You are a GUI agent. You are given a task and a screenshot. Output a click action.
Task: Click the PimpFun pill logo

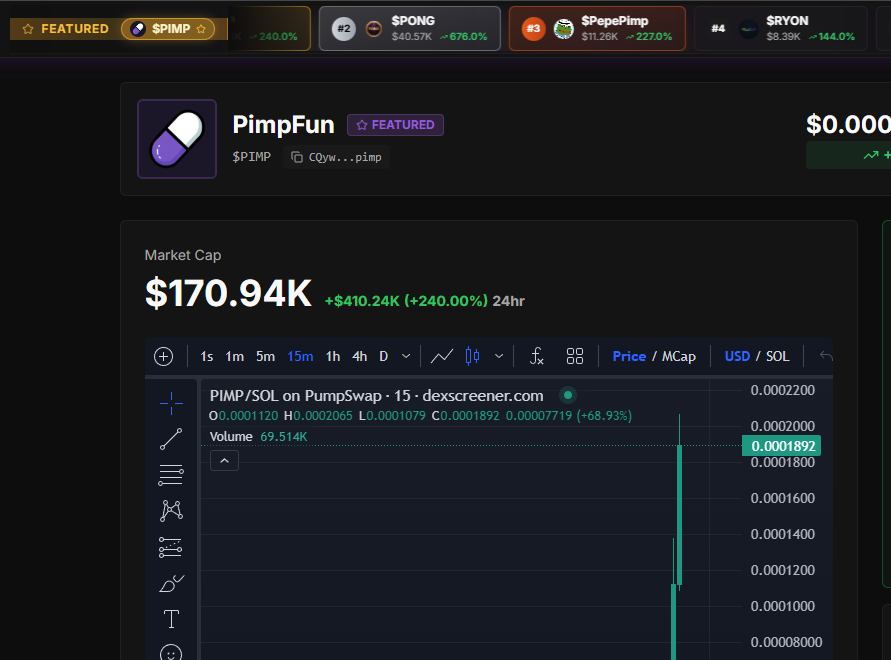(177, 139)
